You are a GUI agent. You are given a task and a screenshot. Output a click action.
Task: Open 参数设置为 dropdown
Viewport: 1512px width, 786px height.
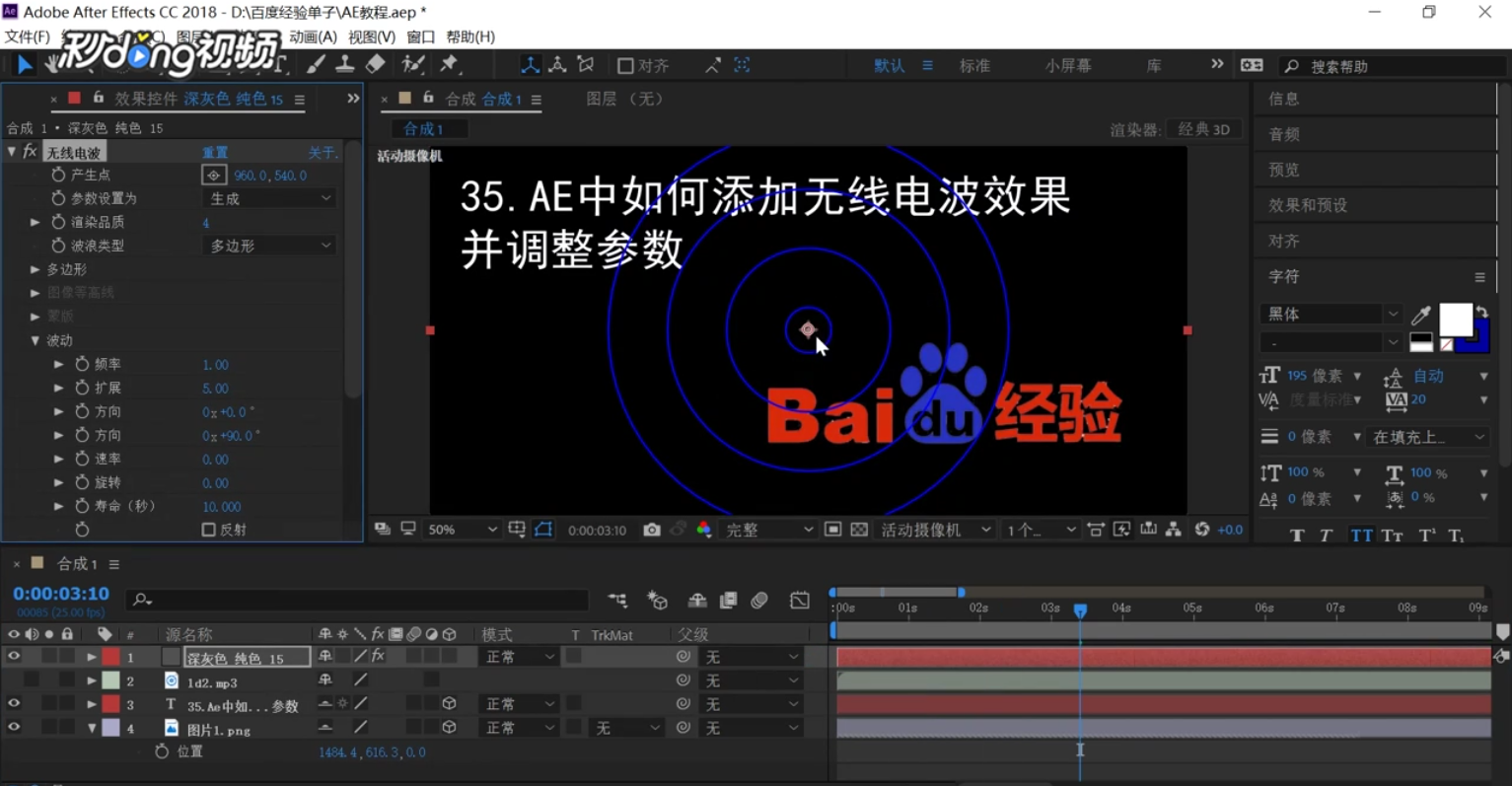[x=269, y=198]
